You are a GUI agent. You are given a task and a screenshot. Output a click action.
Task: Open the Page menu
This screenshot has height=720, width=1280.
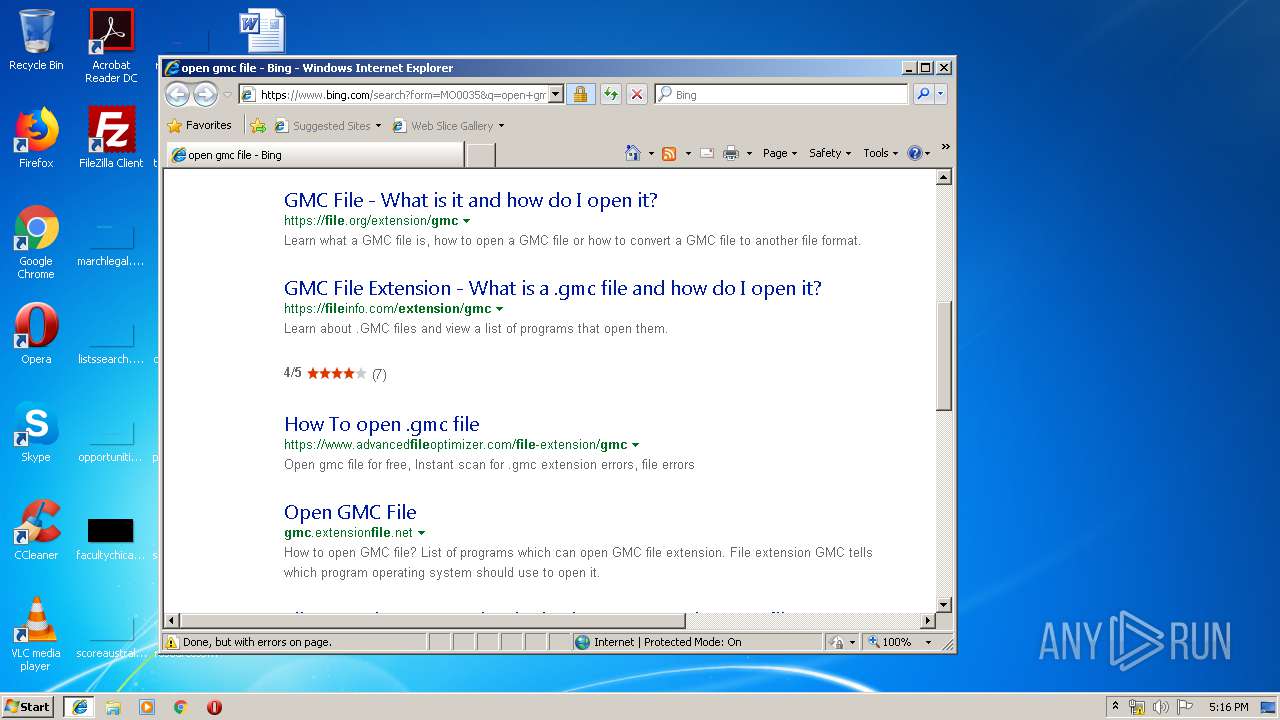(780, 153)
